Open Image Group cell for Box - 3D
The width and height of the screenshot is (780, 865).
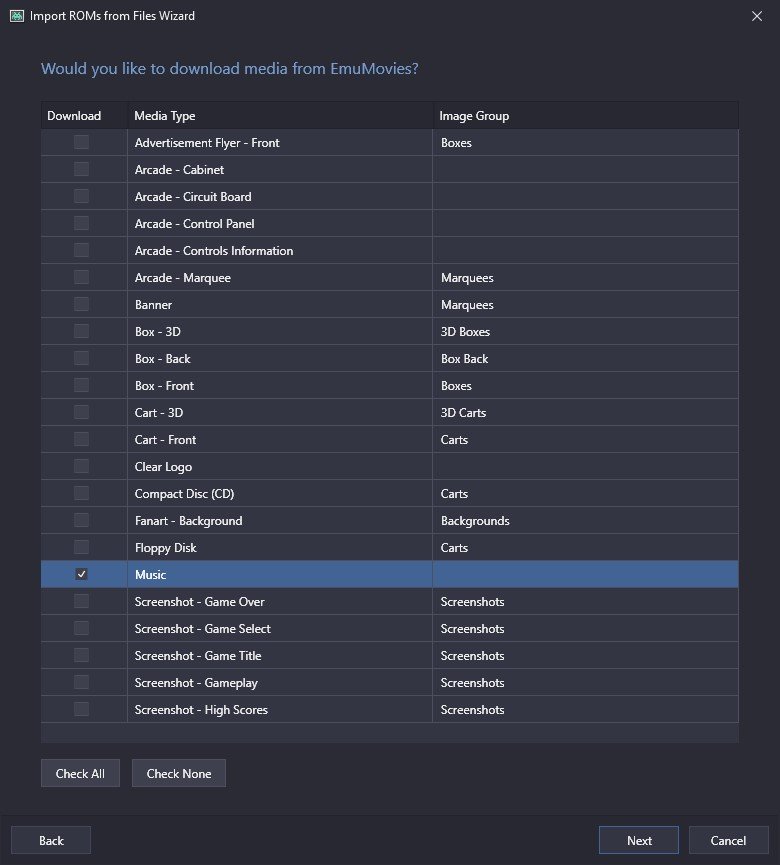click(x=585, y=332)
